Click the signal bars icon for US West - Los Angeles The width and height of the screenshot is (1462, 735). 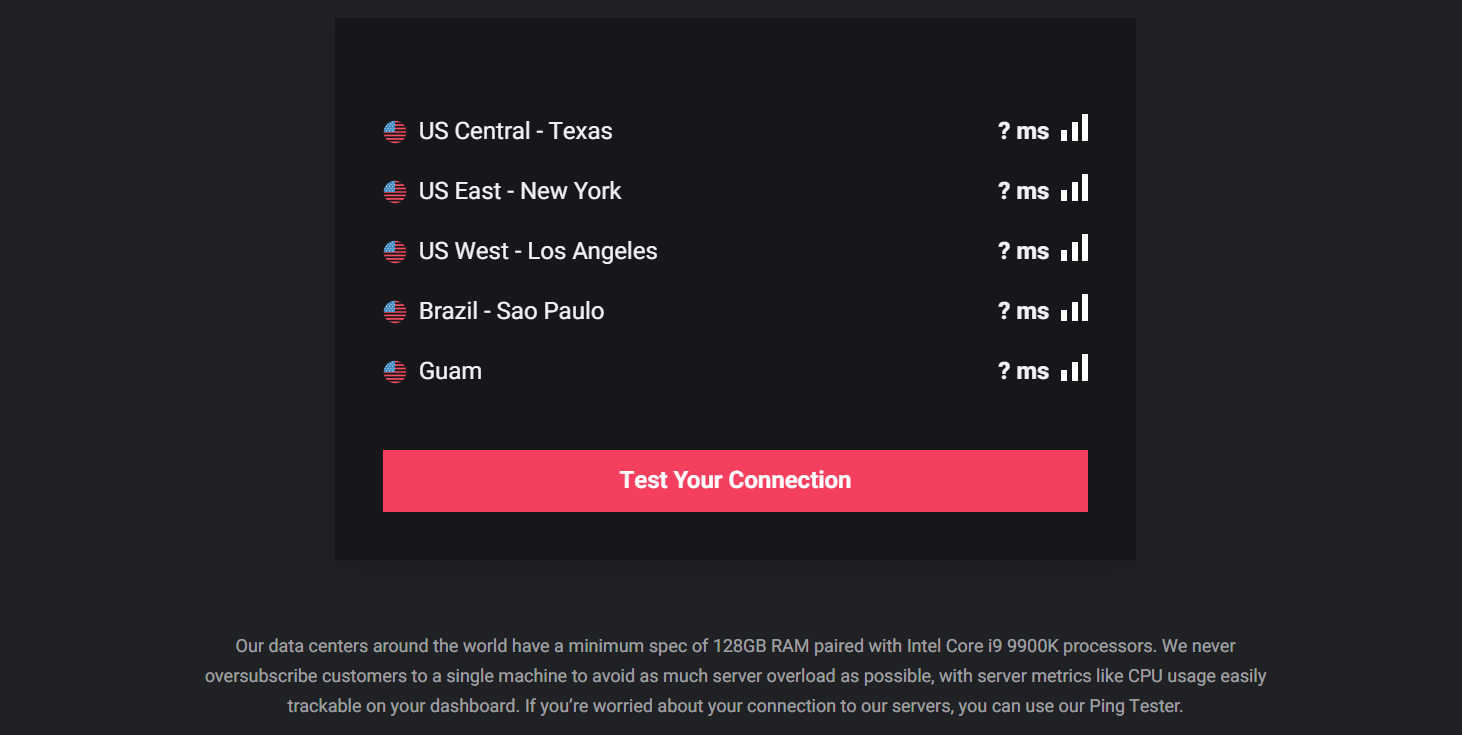[1075, 248]
